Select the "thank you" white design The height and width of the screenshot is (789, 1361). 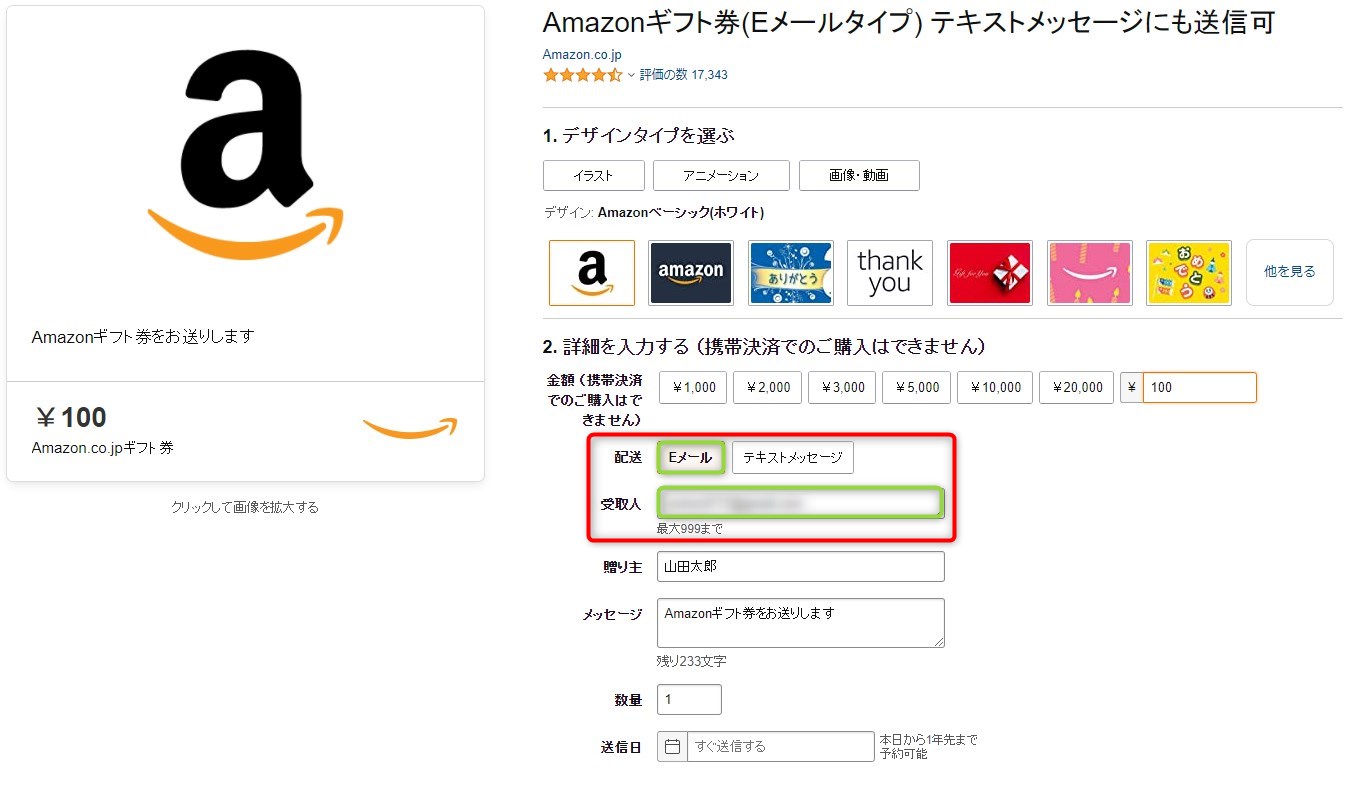889,272
